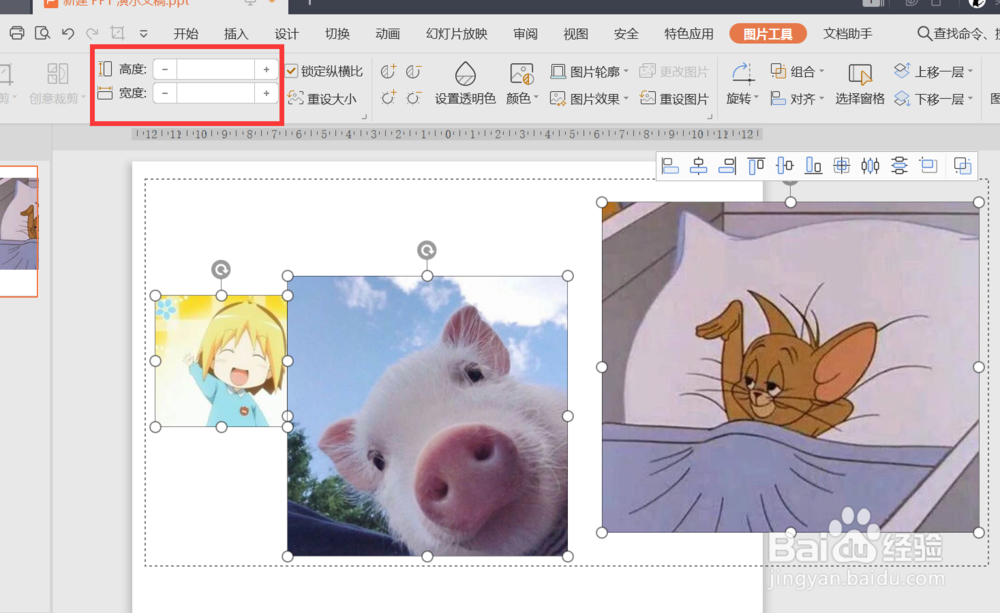Distribute horizontally in floating toolbar
This screenshot has width=1000, height=613.
point(870,166)
